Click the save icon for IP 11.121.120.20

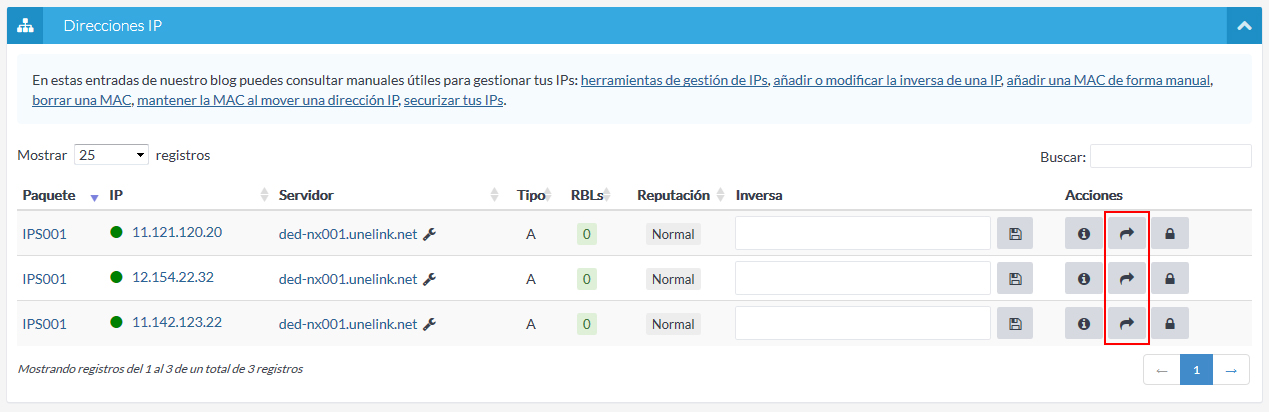pyautogui.click(x=1016, y=234)
